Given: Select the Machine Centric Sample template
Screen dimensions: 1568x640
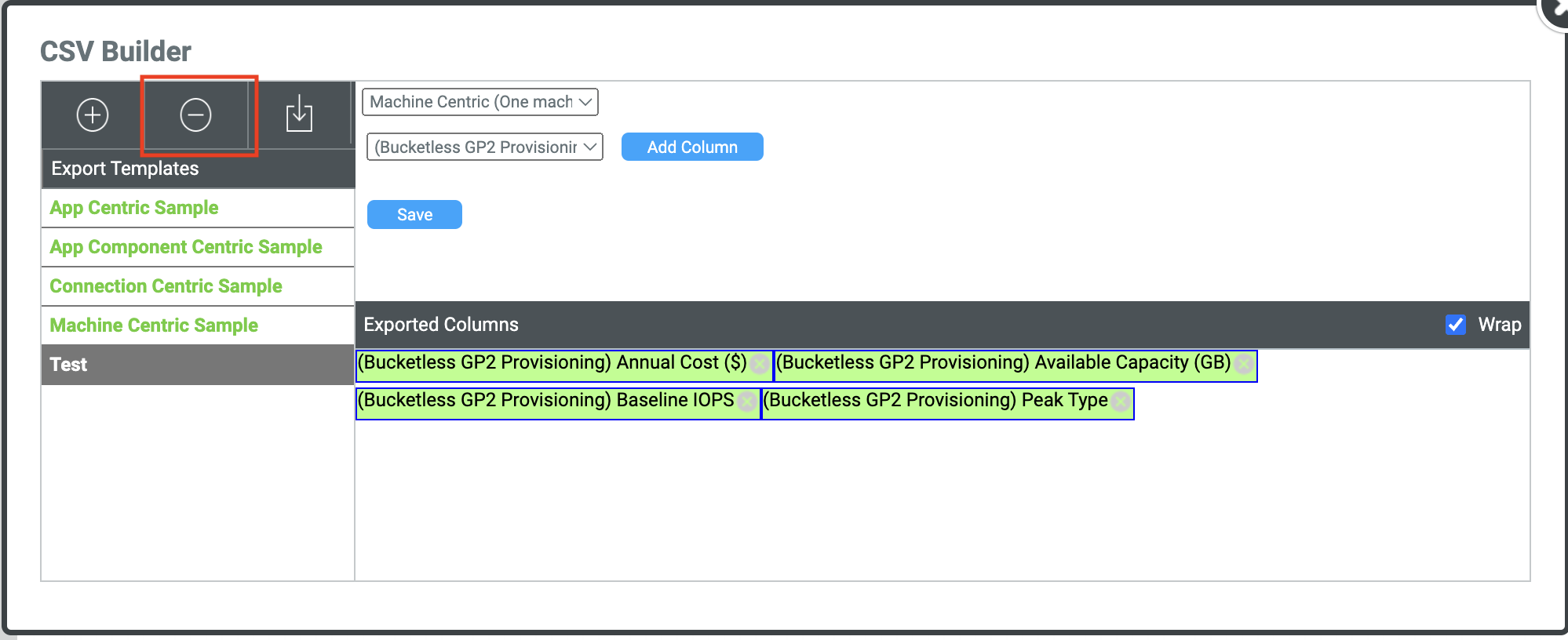Looking at the screenshot, I should [154, 325].
